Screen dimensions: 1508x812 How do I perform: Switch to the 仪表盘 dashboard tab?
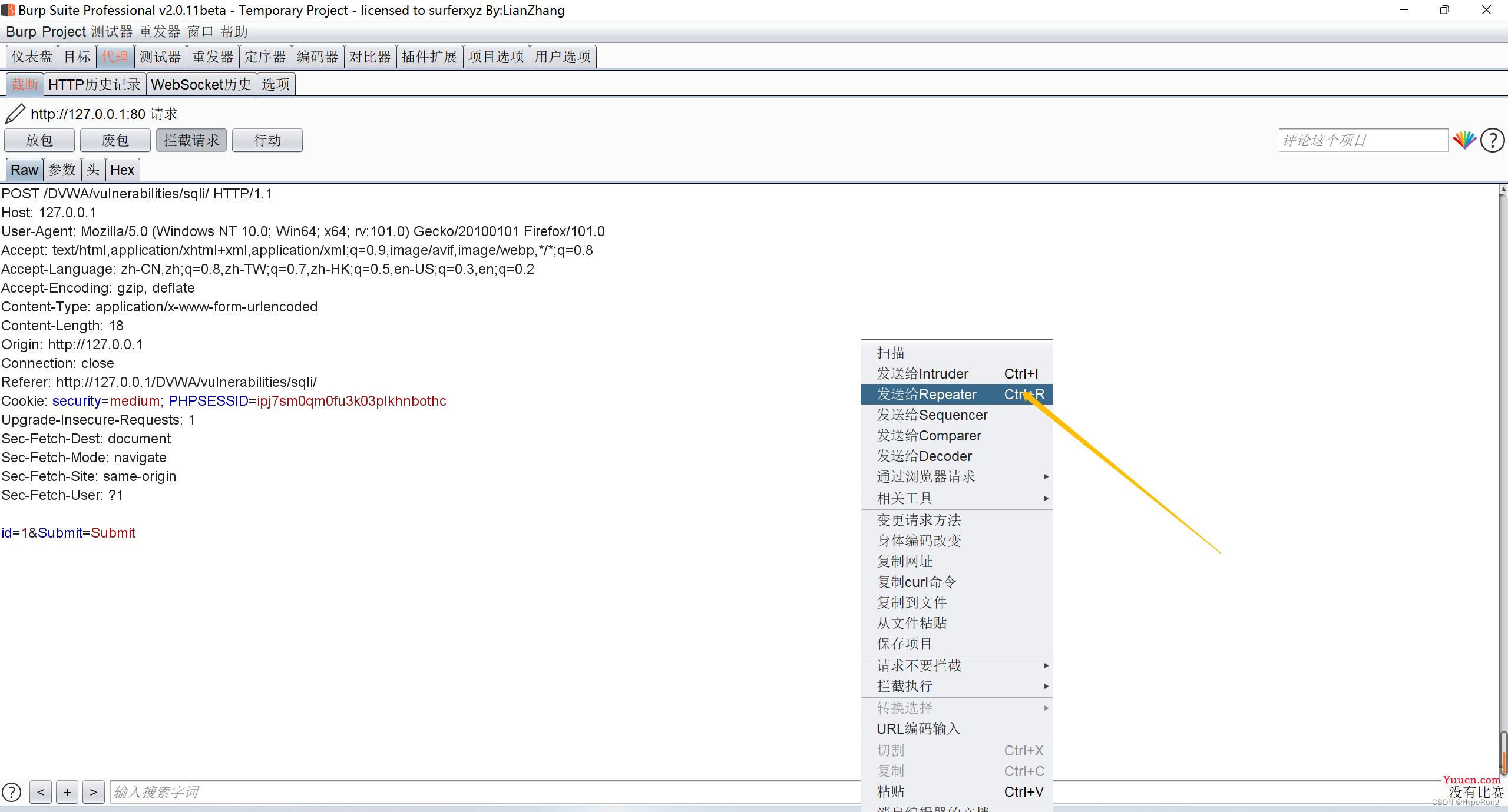tap(32, 57)
